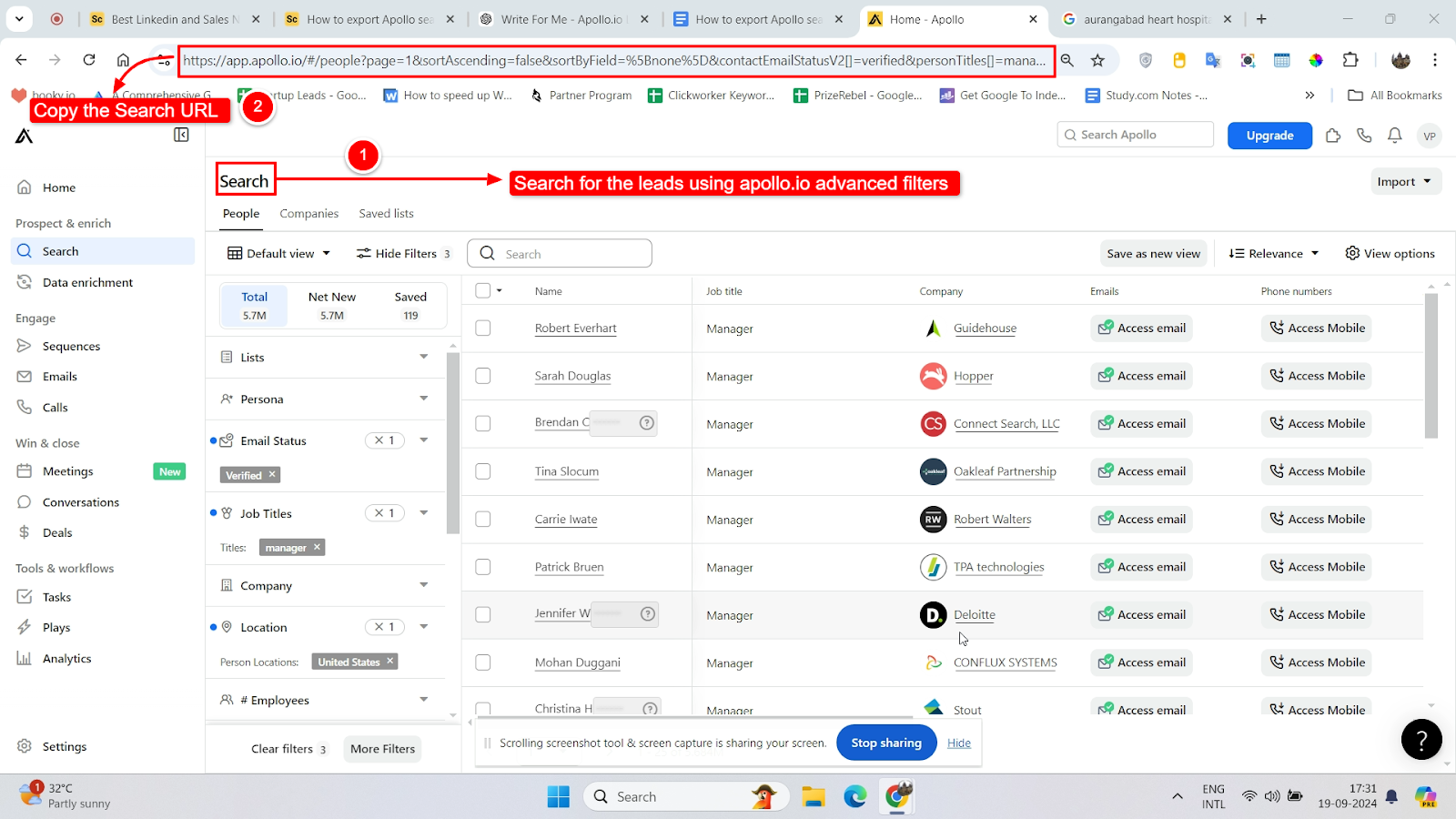Viewport: 1456px width, 819px height.
Task: Open Settings in Apollo sidebar
Action: click(64, 746)
